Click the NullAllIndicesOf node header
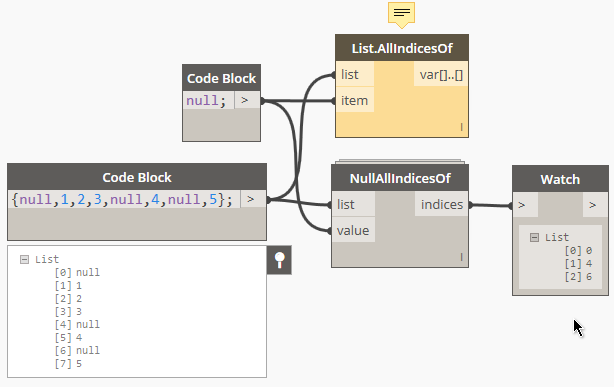 click(400, 178)
